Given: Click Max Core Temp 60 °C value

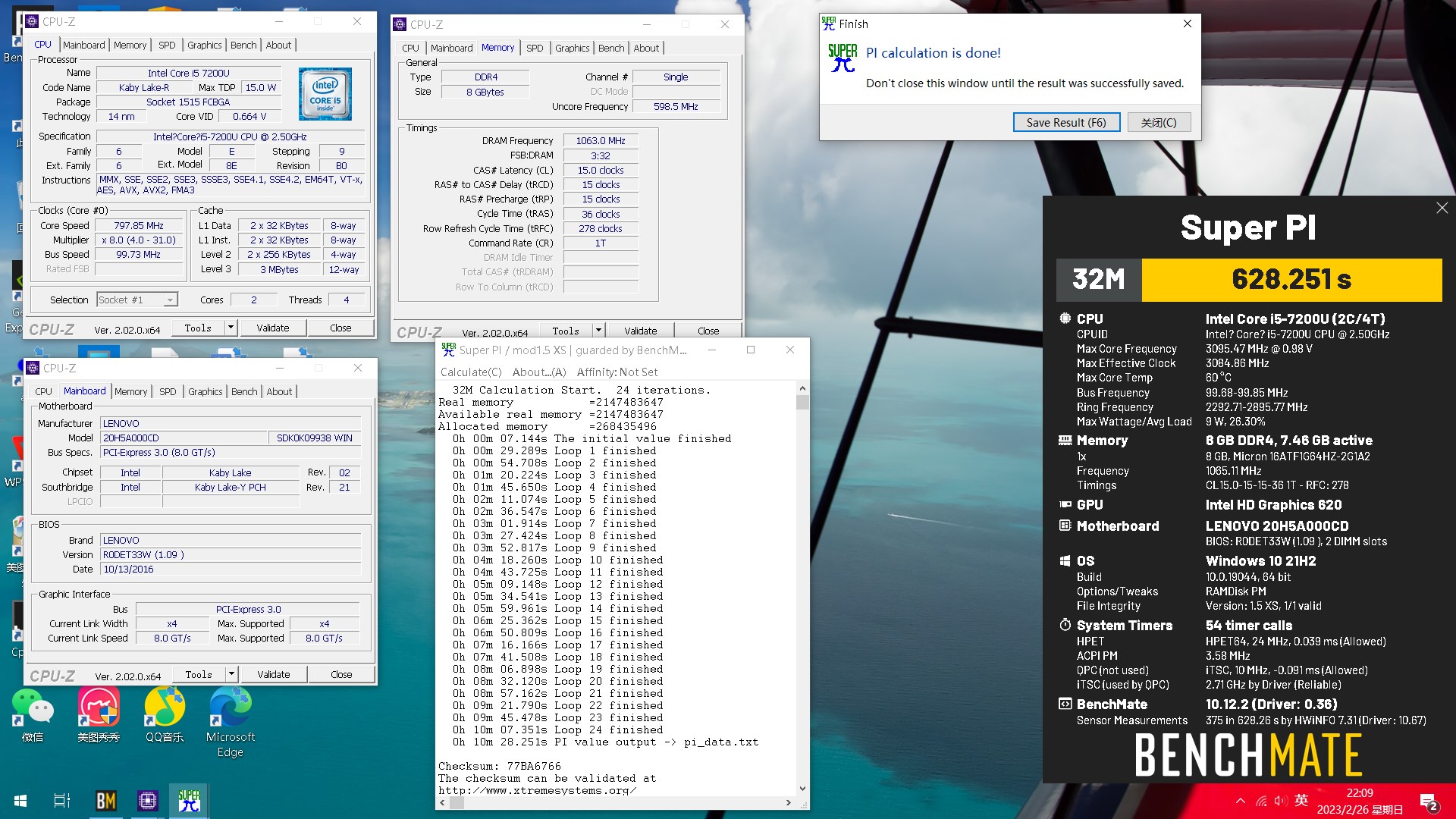Looking at the screenshot, I should coord(1219,378).
